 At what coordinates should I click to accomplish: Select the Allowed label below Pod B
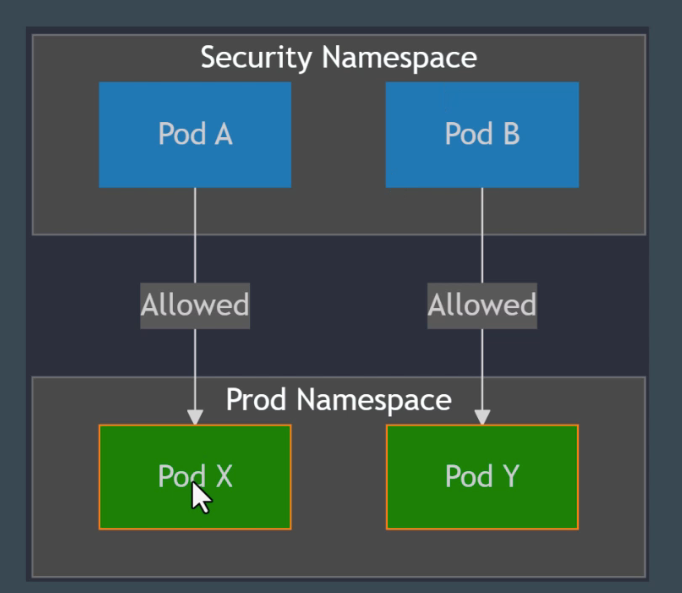(482, 305)
